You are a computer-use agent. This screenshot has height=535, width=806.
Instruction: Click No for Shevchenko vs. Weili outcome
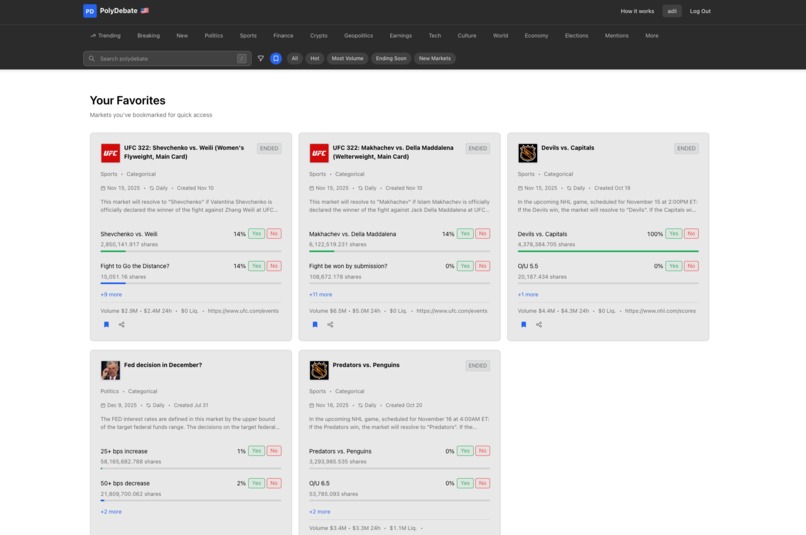(274, 234)
